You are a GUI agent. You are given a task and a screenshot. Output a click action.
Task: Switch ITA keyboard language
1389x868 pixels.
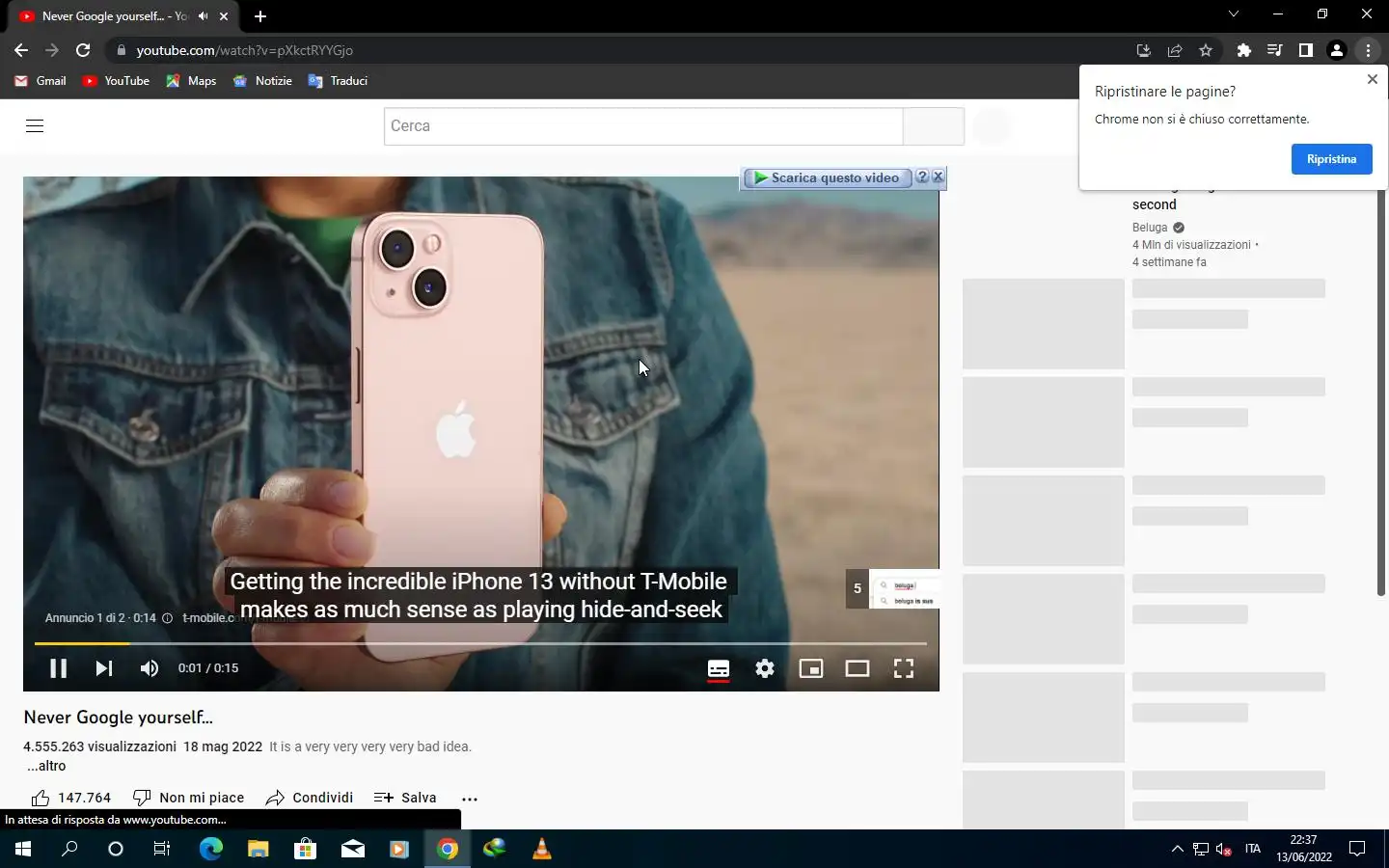(1252, 849)
